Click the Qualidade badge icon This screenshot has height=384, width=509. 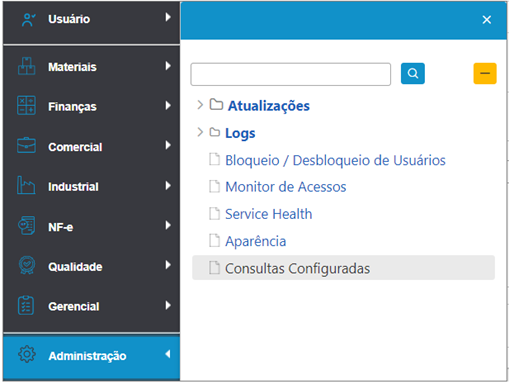pyautogui.click(x=27, y=265)
